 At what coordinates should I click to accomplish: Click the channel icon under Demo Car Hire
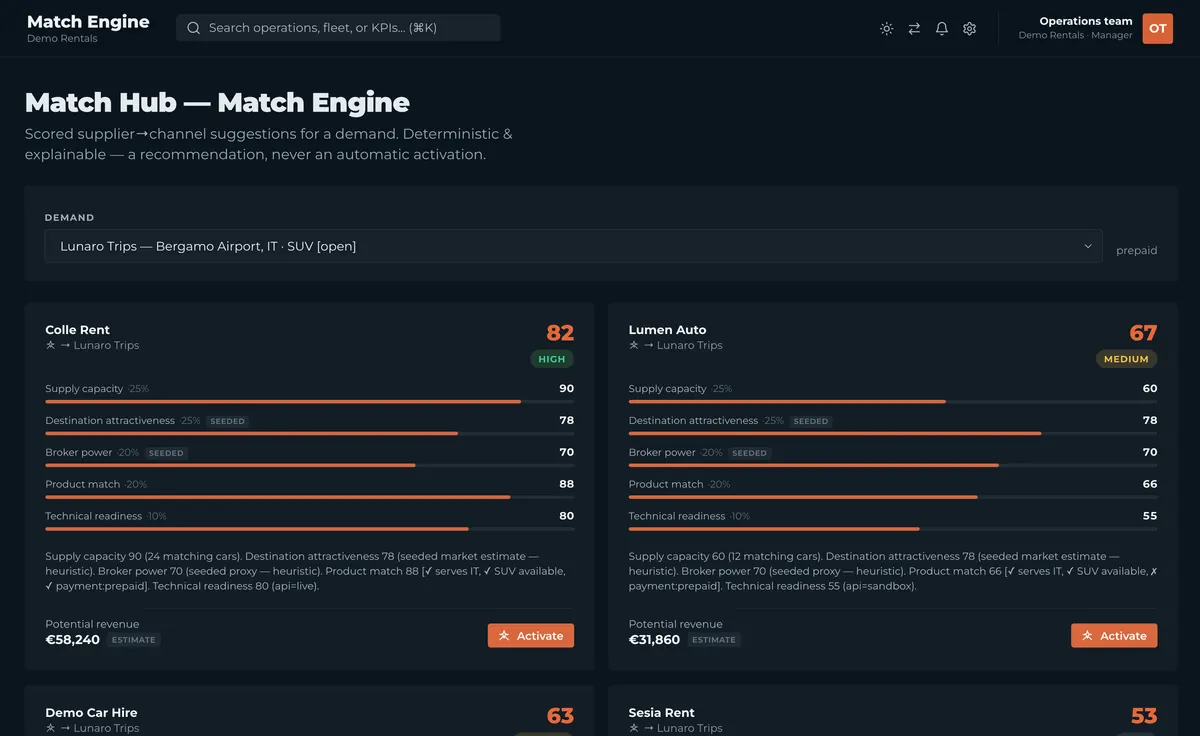[50, 728]
